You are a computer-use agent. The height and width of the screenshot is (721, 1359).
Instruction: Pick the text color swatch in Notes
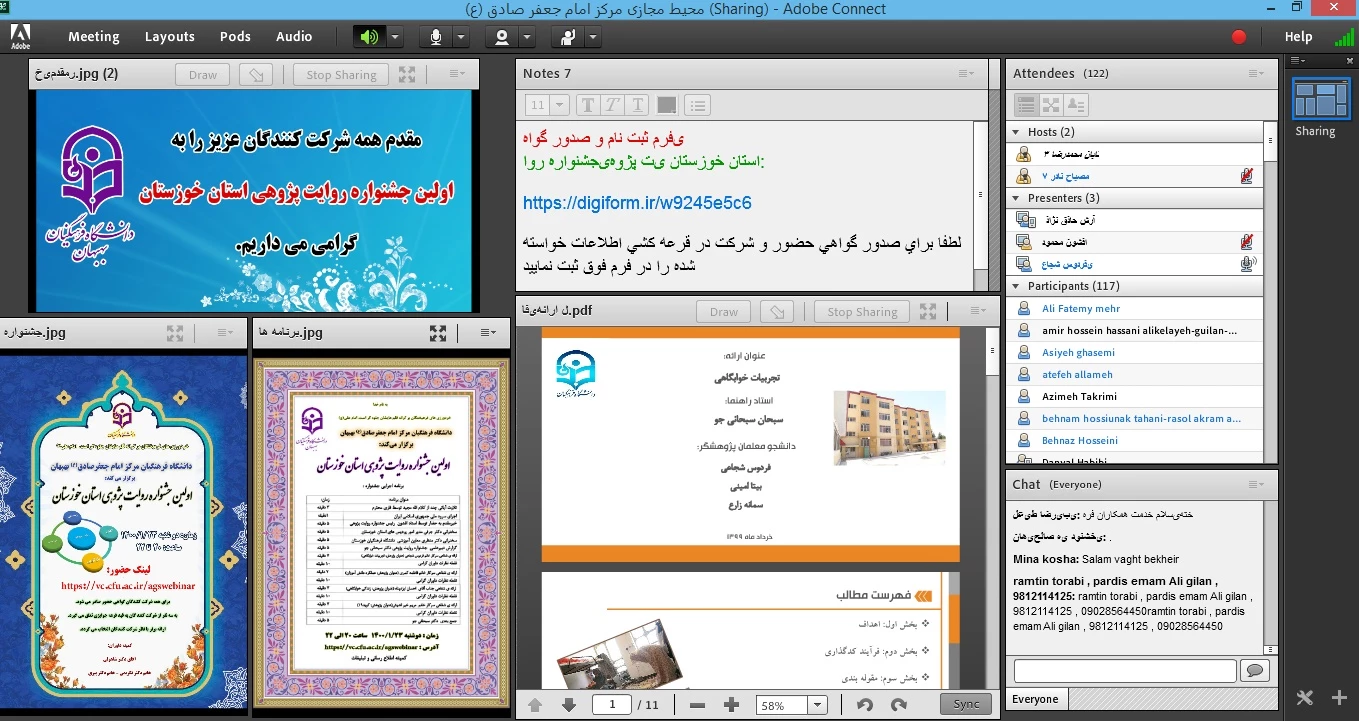(667, 105)
